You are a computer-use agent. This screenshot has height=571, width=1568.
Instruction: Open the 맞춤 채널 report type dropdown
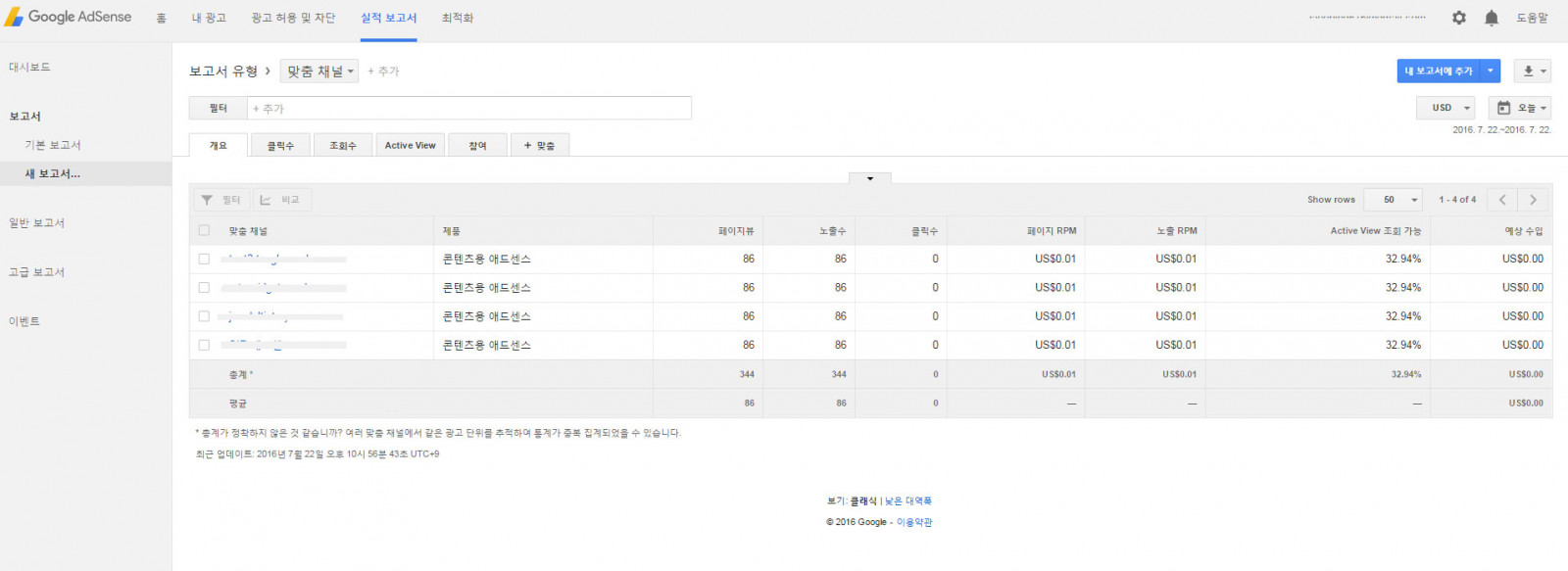319,71
